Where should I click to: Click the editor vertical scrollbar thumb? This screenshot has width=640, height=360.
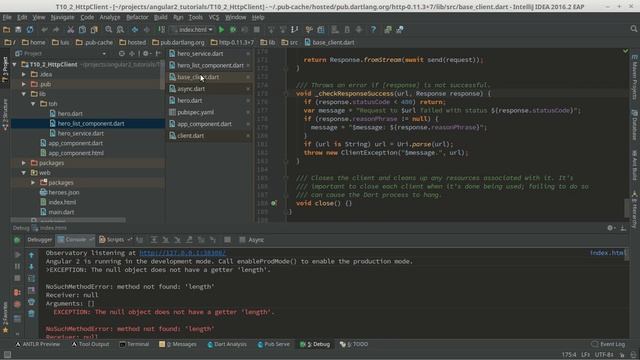[627, 208]
